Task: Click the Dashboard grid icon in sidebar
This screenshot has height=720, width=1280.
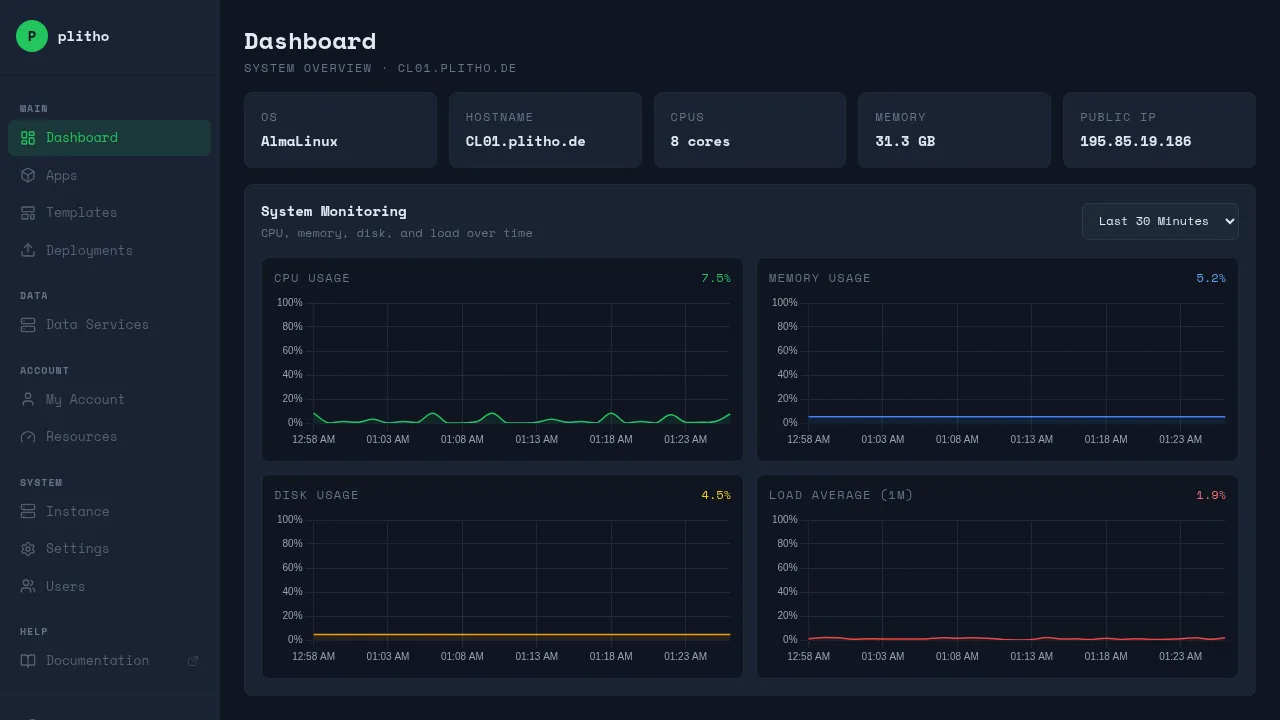Action: (28, 138)
